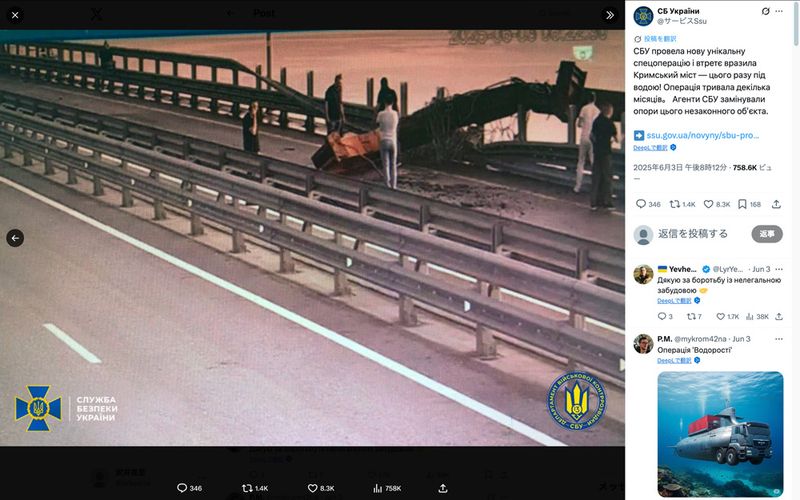Open the СБ України profile avatar
The width and height of the screenshot is (800, 500).
[643, 16]
